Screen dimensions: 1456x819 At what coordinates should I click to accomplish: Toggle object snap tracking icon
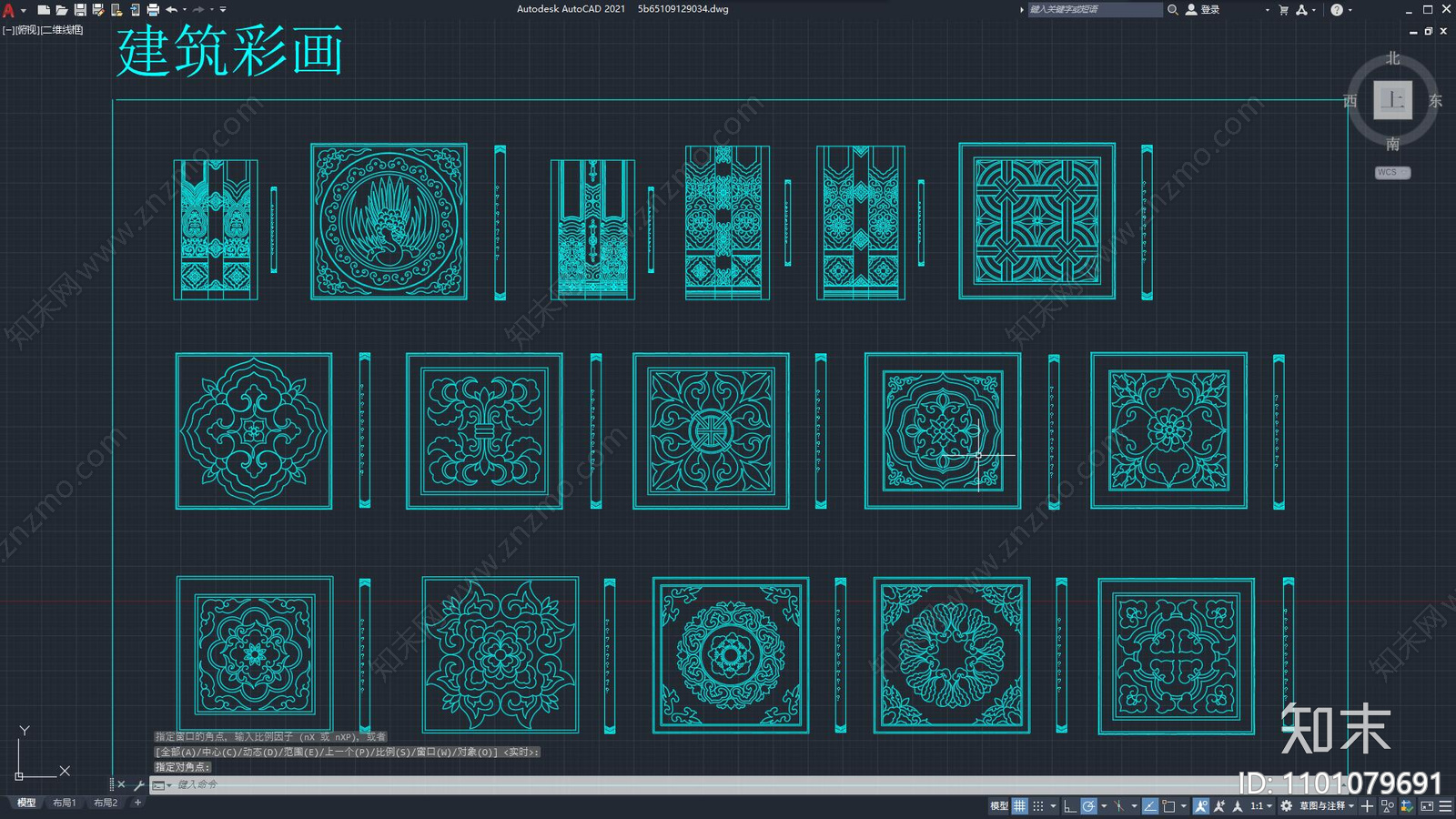(x=1150, y=805)
